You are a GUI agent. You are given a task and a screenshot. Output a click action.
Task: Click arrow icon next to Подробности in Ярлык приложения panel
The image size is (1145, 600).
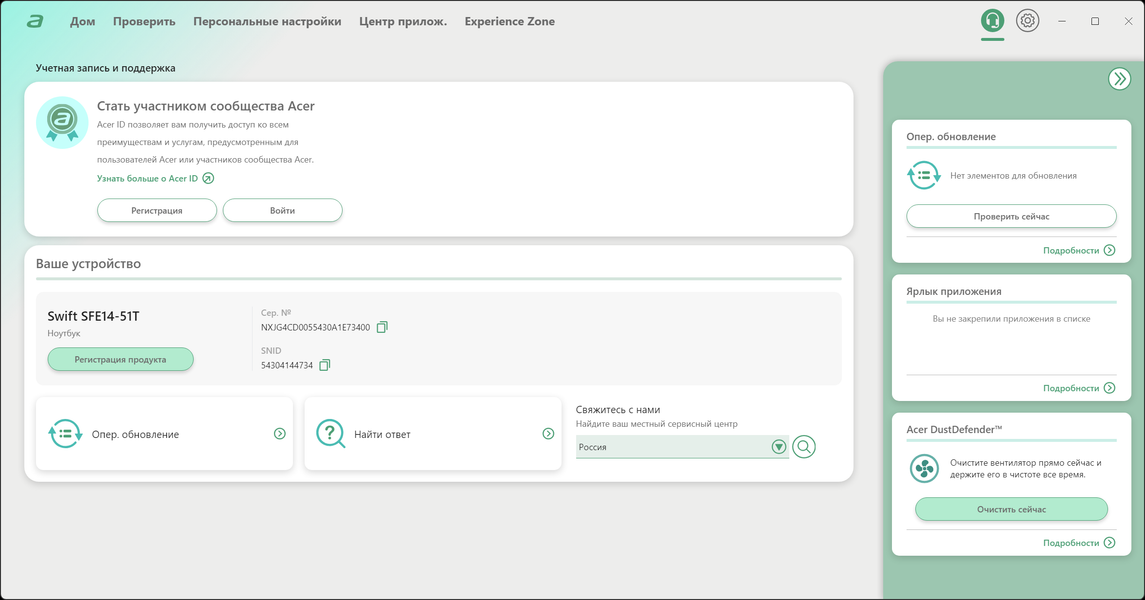[x=1110, y=388]
